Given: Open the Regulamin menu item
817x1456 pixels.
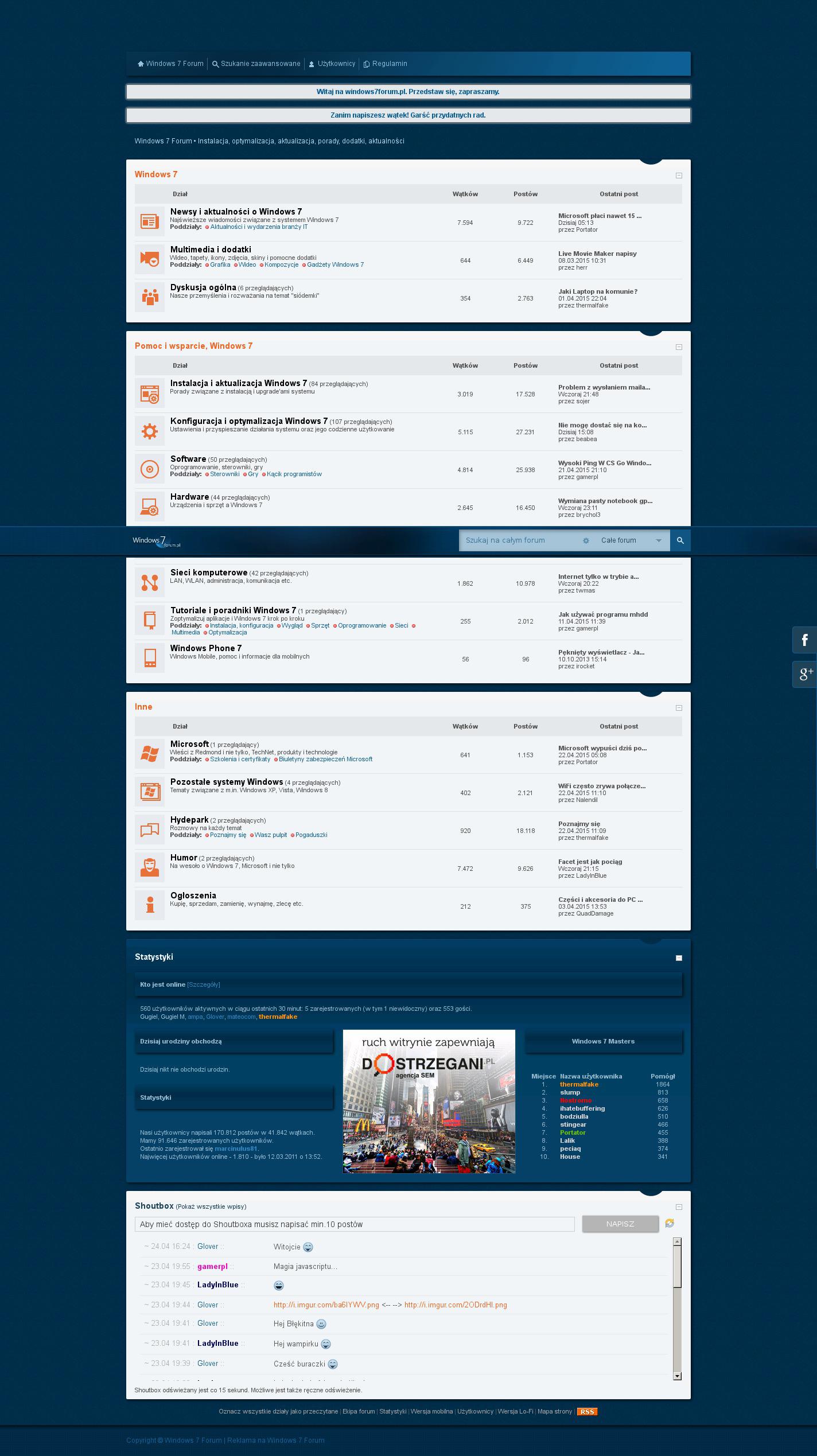Looking at the screenshot, I should click(385, 64).
